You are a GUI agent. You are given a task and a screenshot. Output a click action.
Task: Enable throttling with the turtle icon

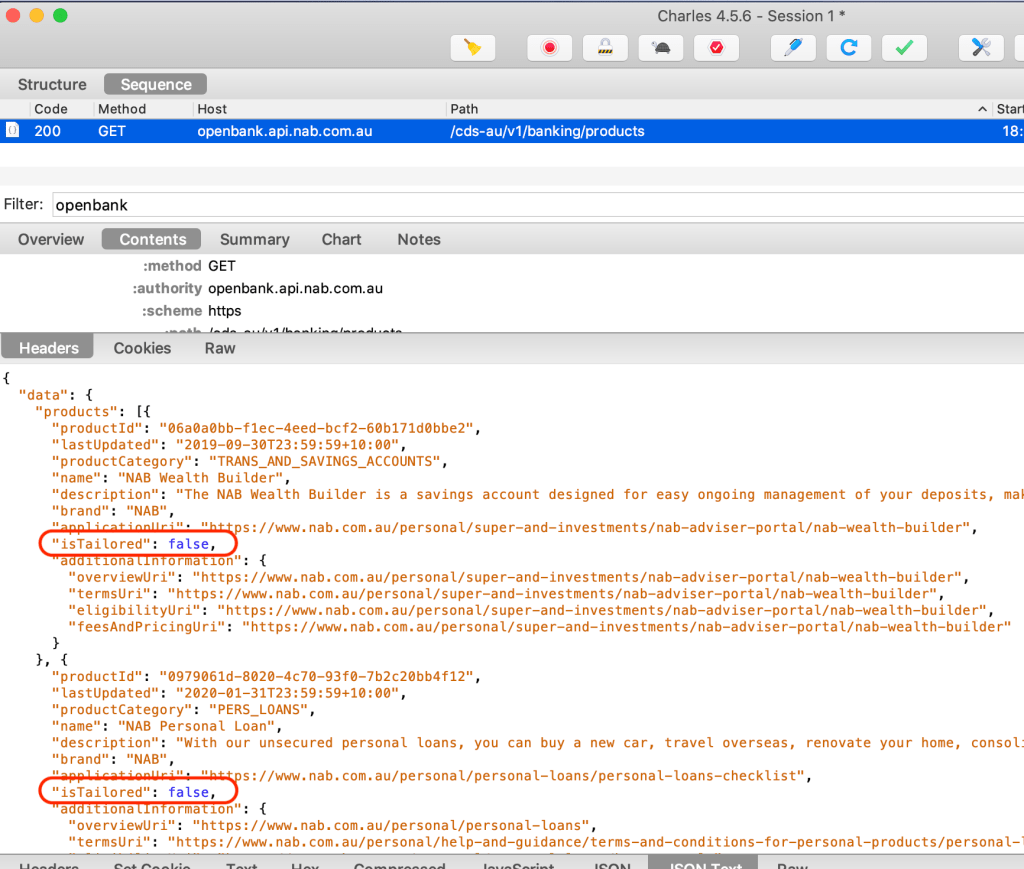[660, 47]
